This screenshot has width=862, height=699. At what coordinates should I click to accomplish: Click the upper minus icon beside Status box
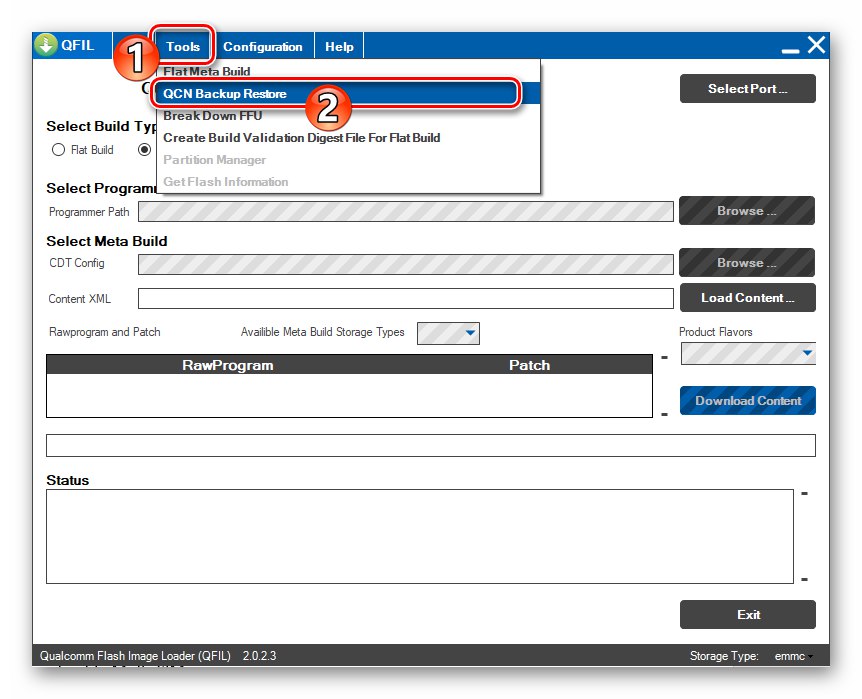coord(804,494)
